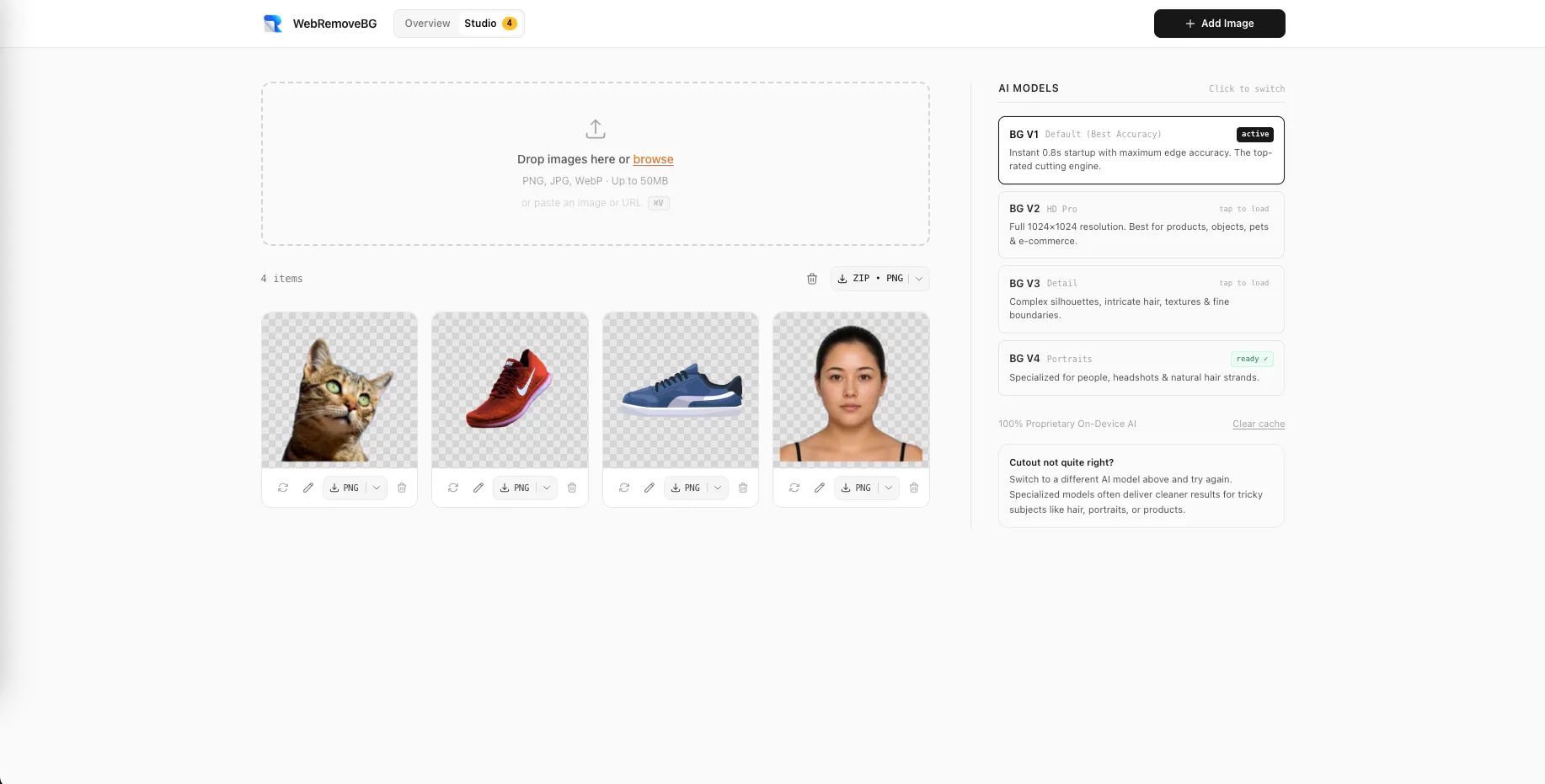Screen dimensions: 1545x784
Task: Edit the cat image with pencil icon
Action: pyautogui.click(x=308, y=488)
